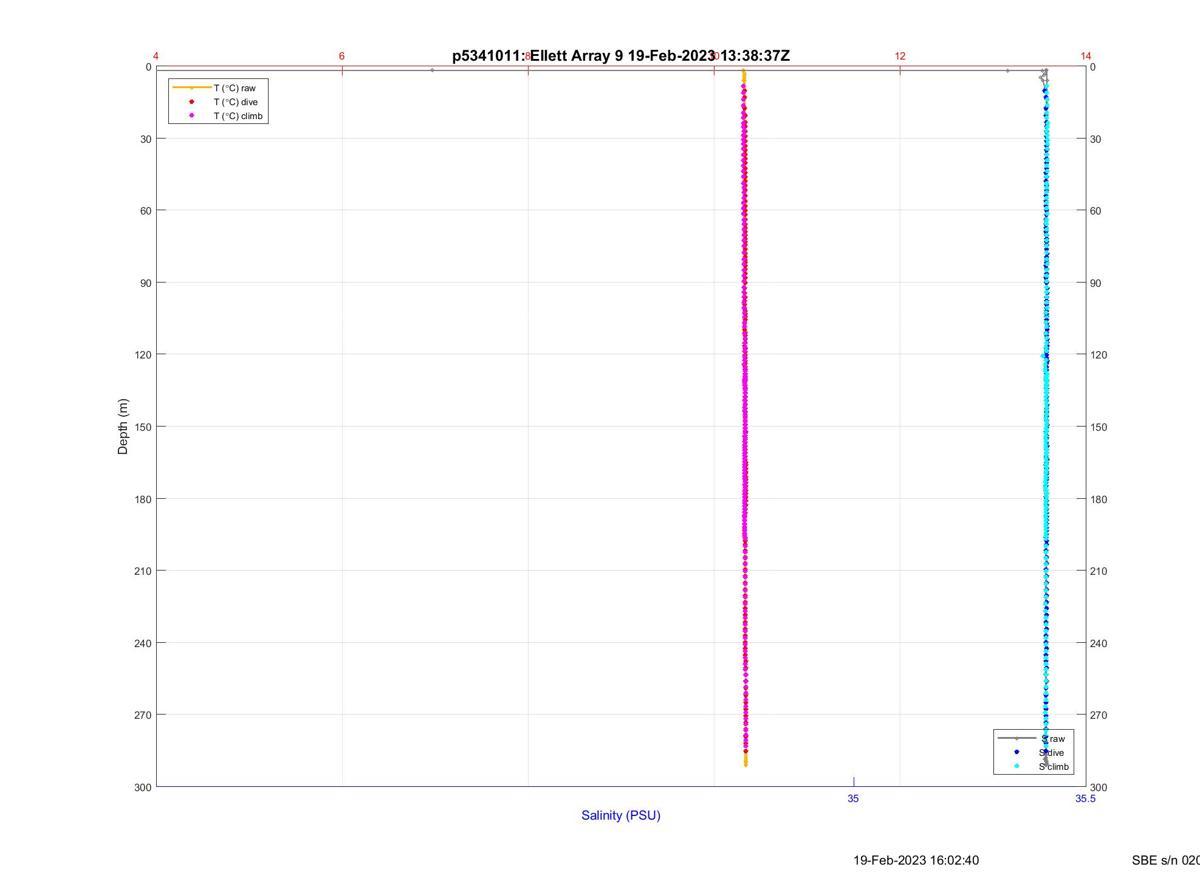Click the red '14' temperature tick label
Image resolution: width=1200 pixels, height=885 pixels.
1086,56
